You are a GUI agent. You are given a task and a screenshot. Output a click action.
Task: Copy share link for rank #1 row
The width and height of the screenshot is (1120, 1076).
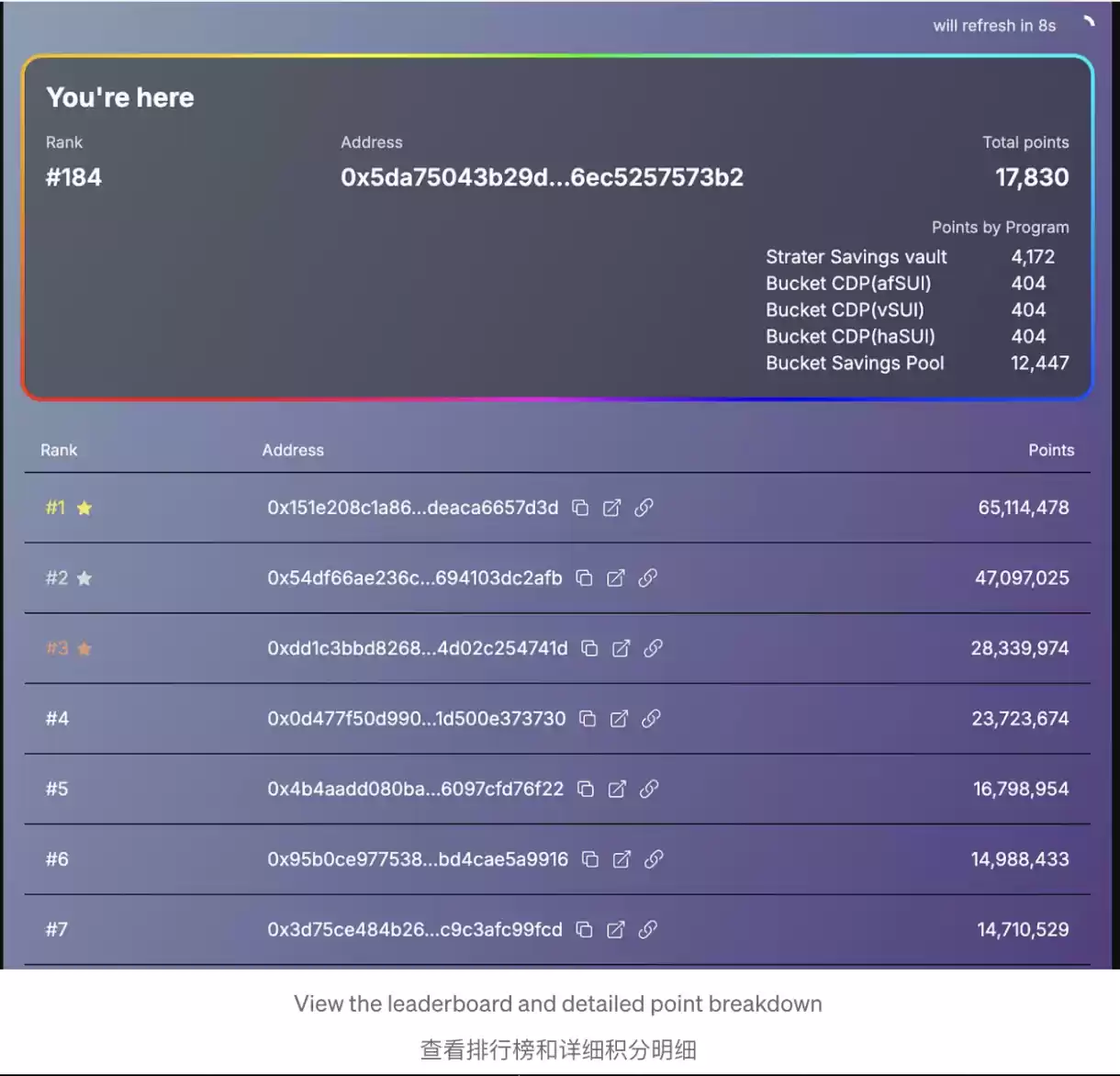click(x=644, y=508)
